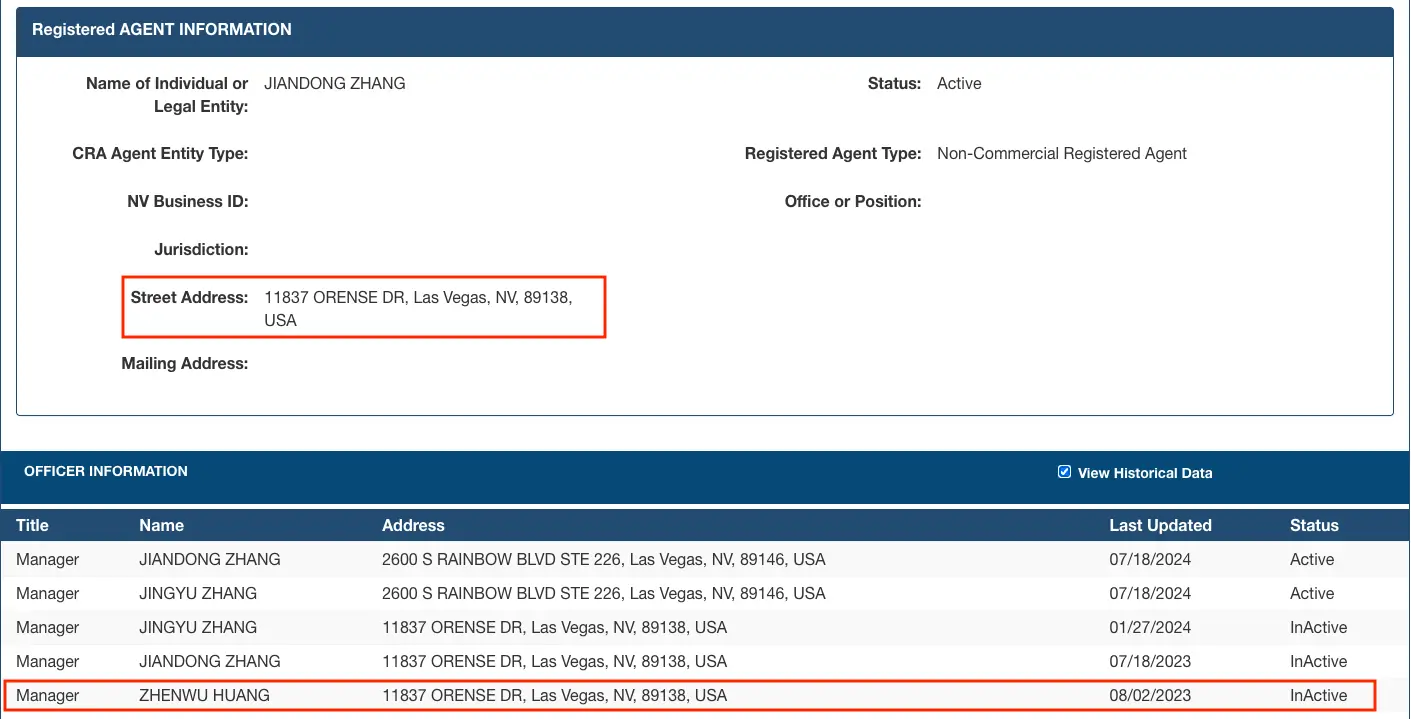This screenshot has height=719, width=1411.
Task: Sort officers by Title column header
Action: tap(32, 525)
